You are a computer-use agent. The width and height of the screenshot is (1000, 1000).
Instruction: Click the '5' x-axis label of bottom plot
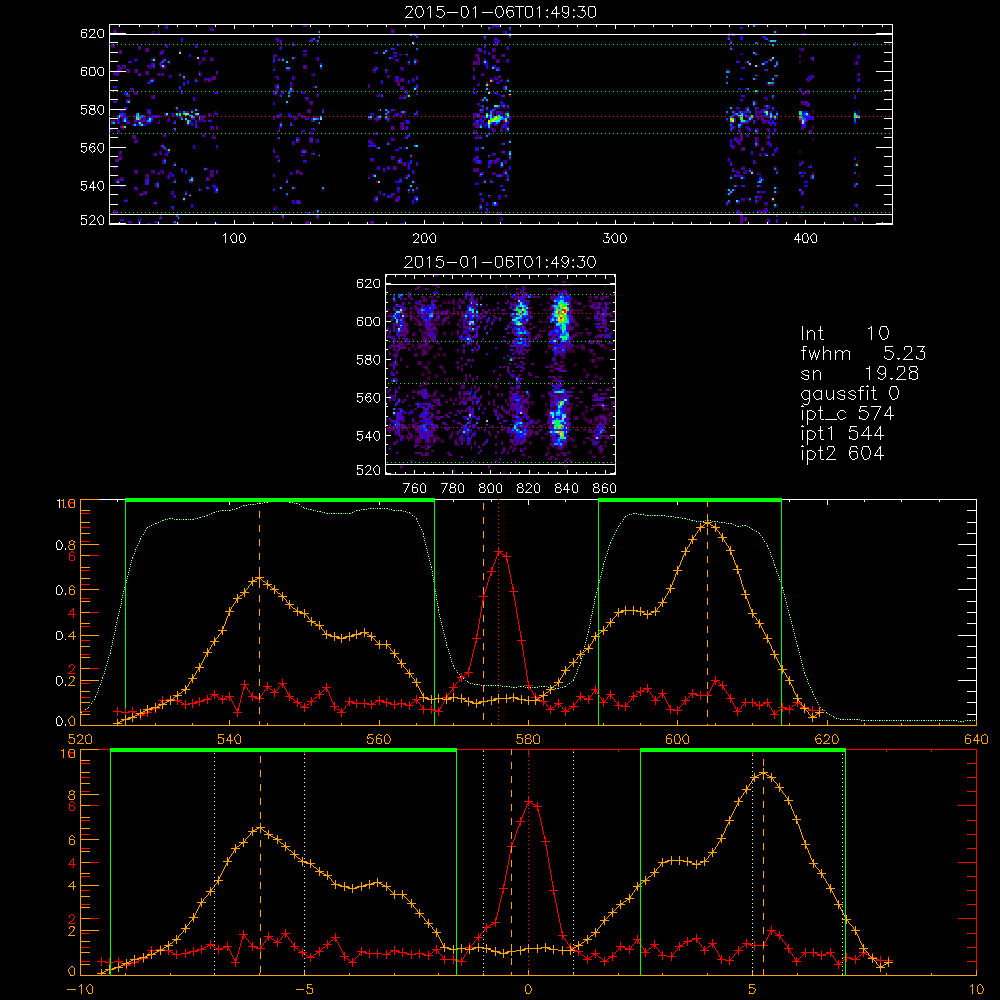tap(753, 989)
